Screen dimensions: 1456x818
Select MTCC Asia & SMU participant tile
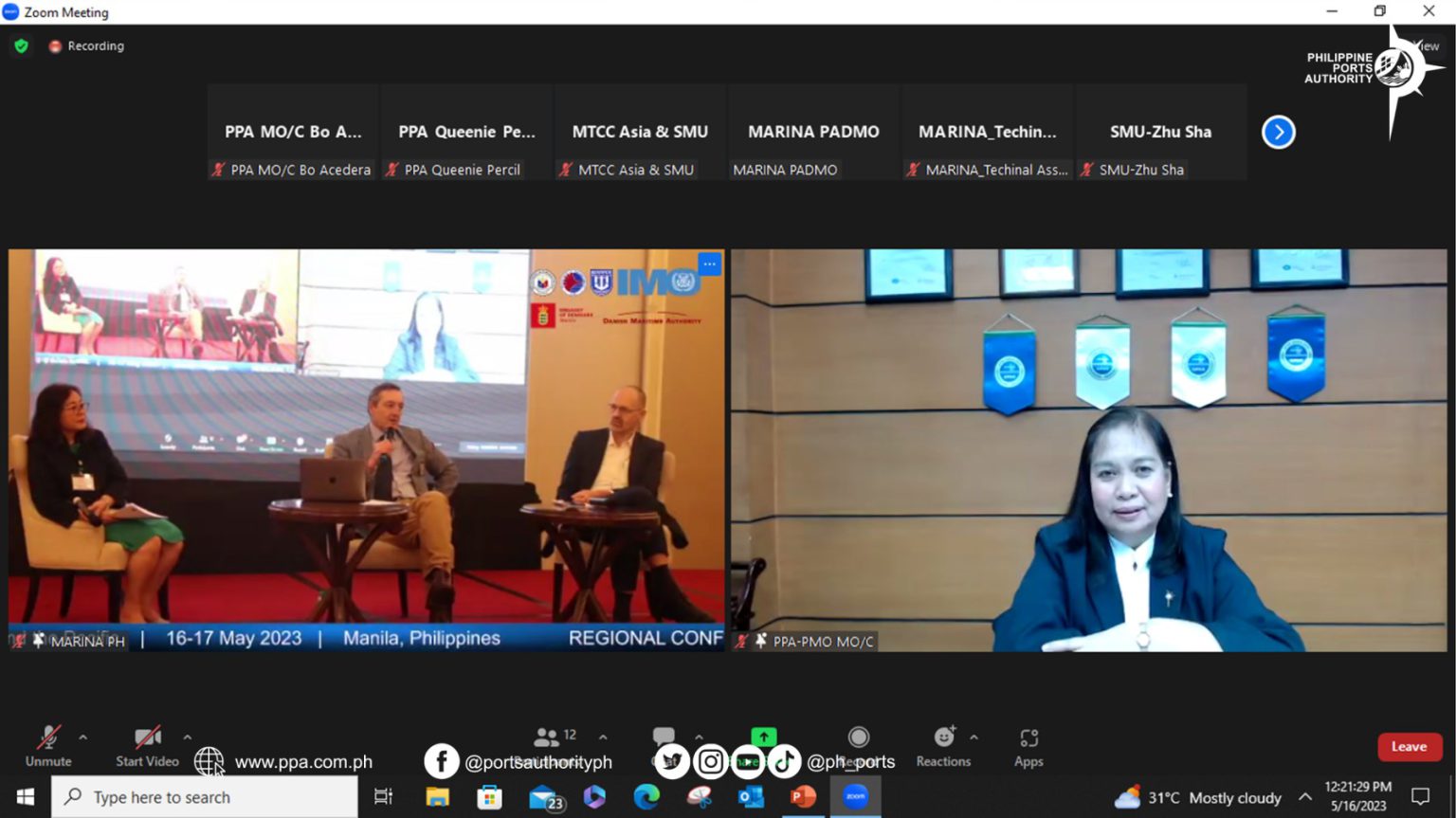coord(640,132)
